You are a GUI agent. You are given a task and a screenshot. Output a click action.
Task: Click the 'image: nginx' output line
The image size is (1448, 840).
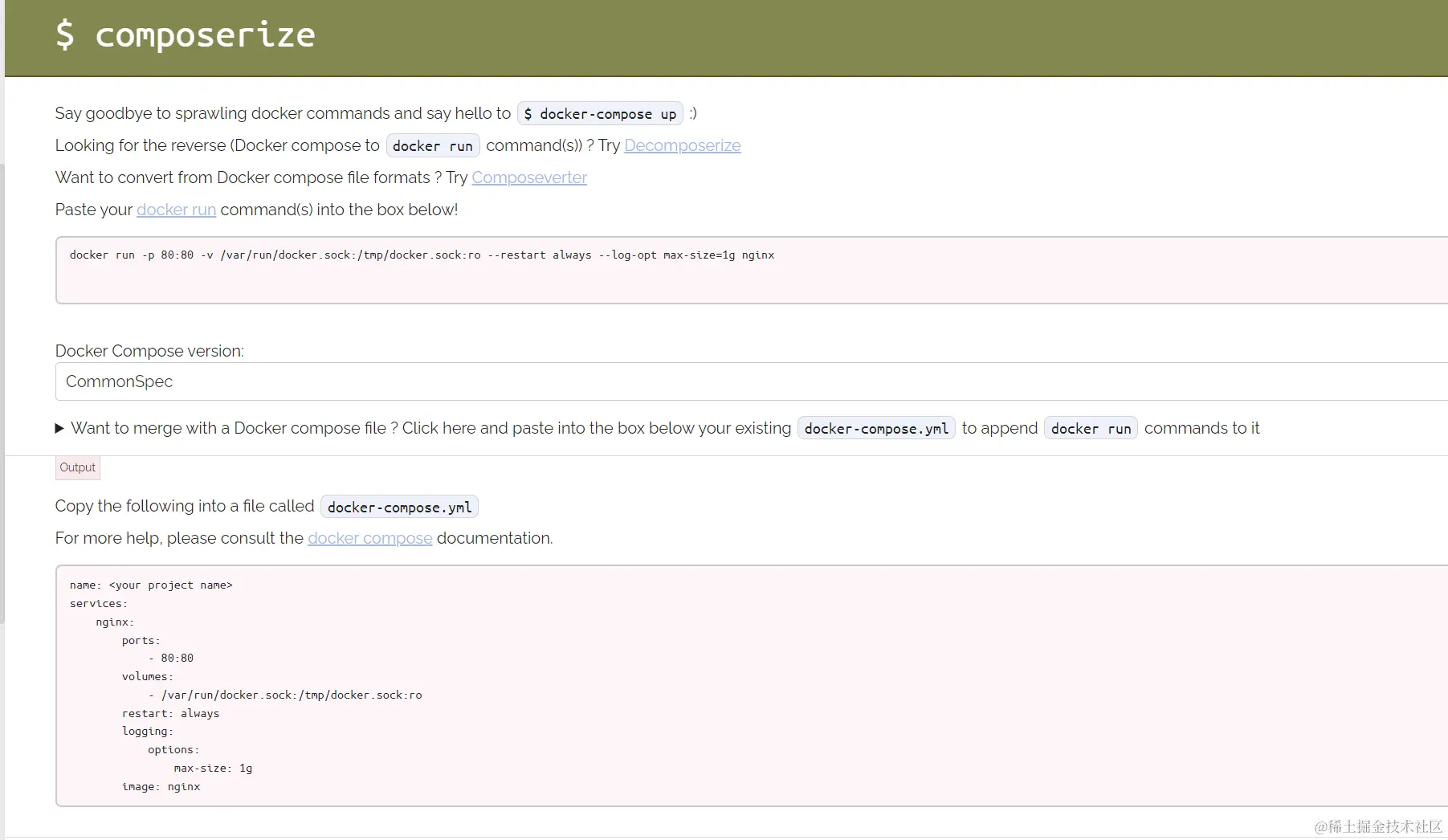pos(161,787)
